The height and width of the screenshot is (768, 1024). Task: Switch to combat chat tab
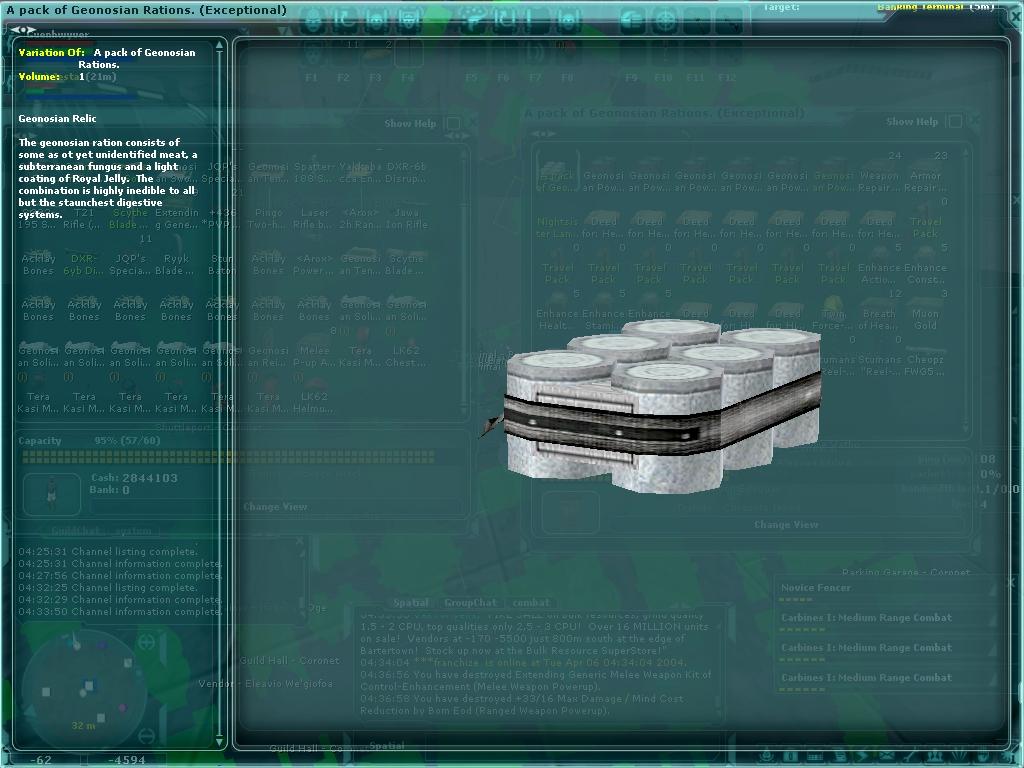[x=531, y=603]
